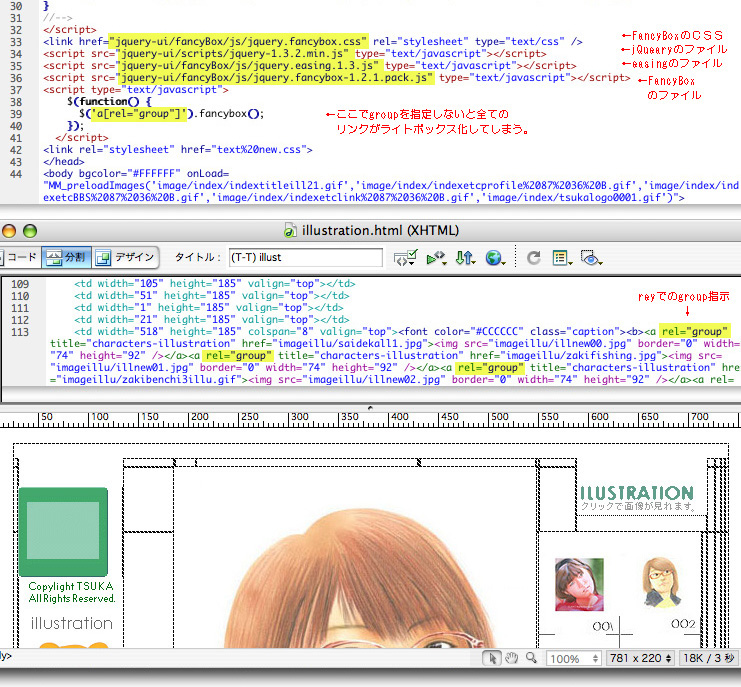The width and height of the screenshot is (741, 687).
Task: Open the validate markup dropdown icon
Action: coord(405,258)
